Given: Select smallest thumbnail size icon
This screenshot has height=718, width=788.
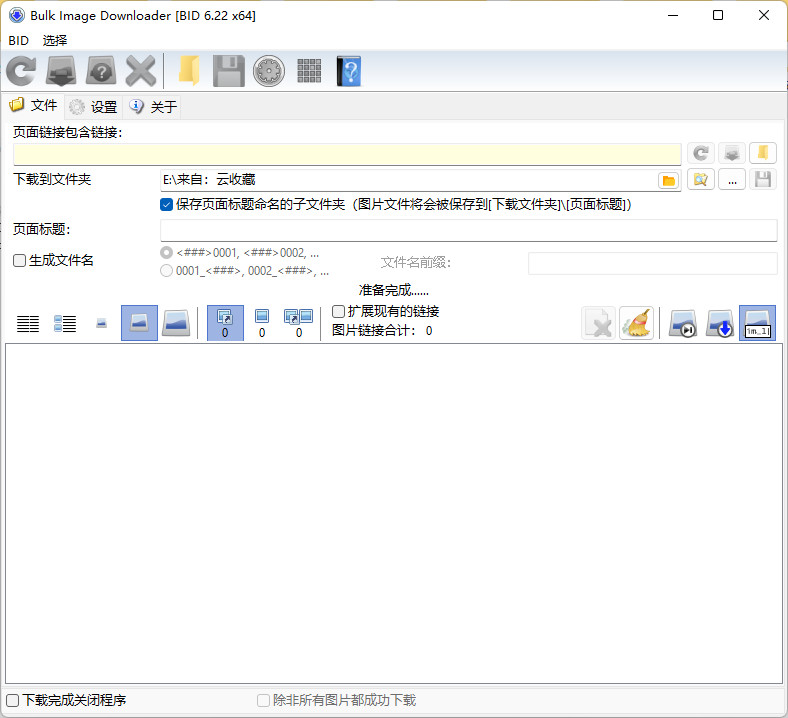Looking at the screenshot, I should (x=102, y=323).
